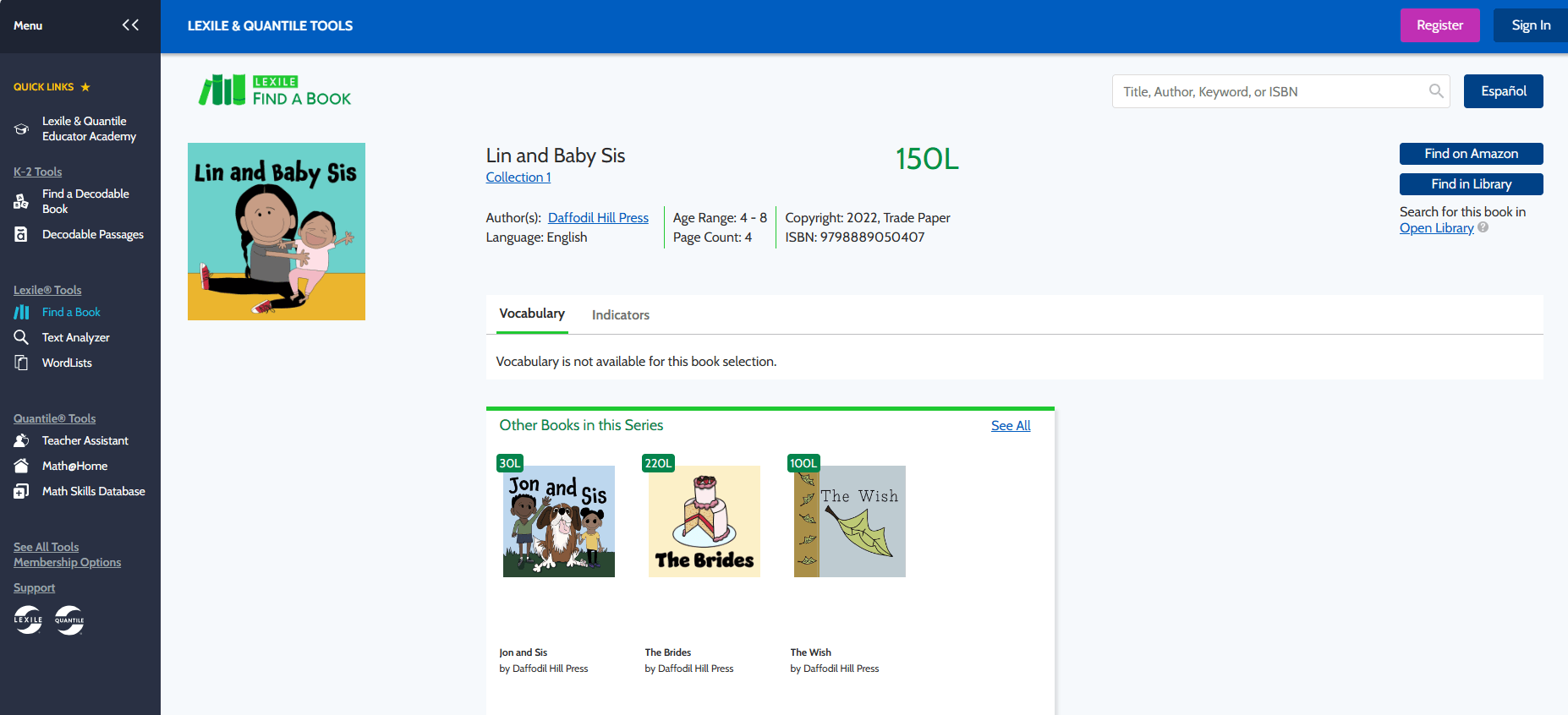This screenshot has width=1568, height=715.
Task: Click the Find a Decodable Book icon
Action: [x=21, y=201]
